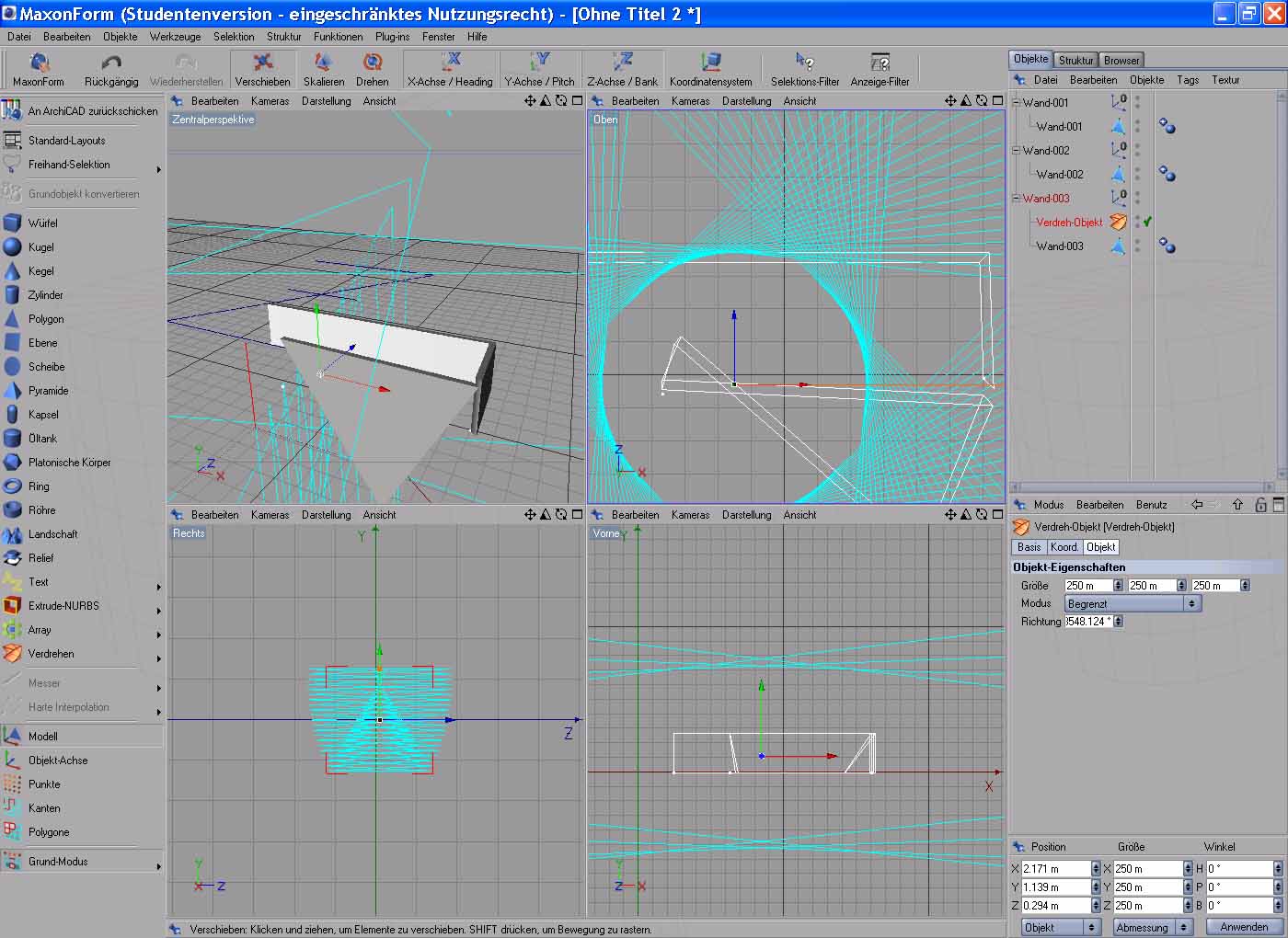Select Verdreh-Objekt in object tree
The image size is (1288, 938).
coord(1069,222)
